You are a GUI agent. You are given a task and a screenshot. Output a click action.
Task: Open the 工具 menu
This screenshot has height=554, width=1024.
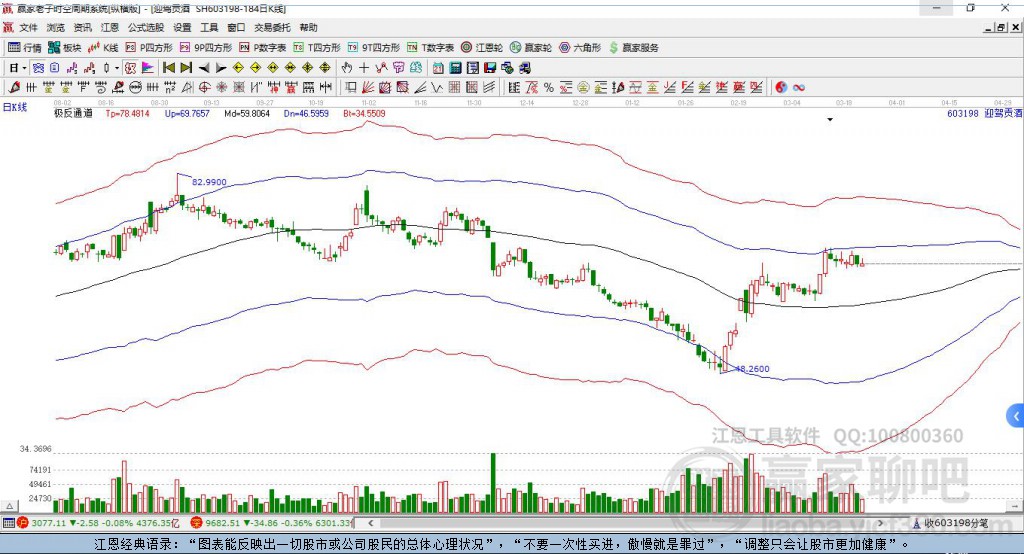coord(209,27)
